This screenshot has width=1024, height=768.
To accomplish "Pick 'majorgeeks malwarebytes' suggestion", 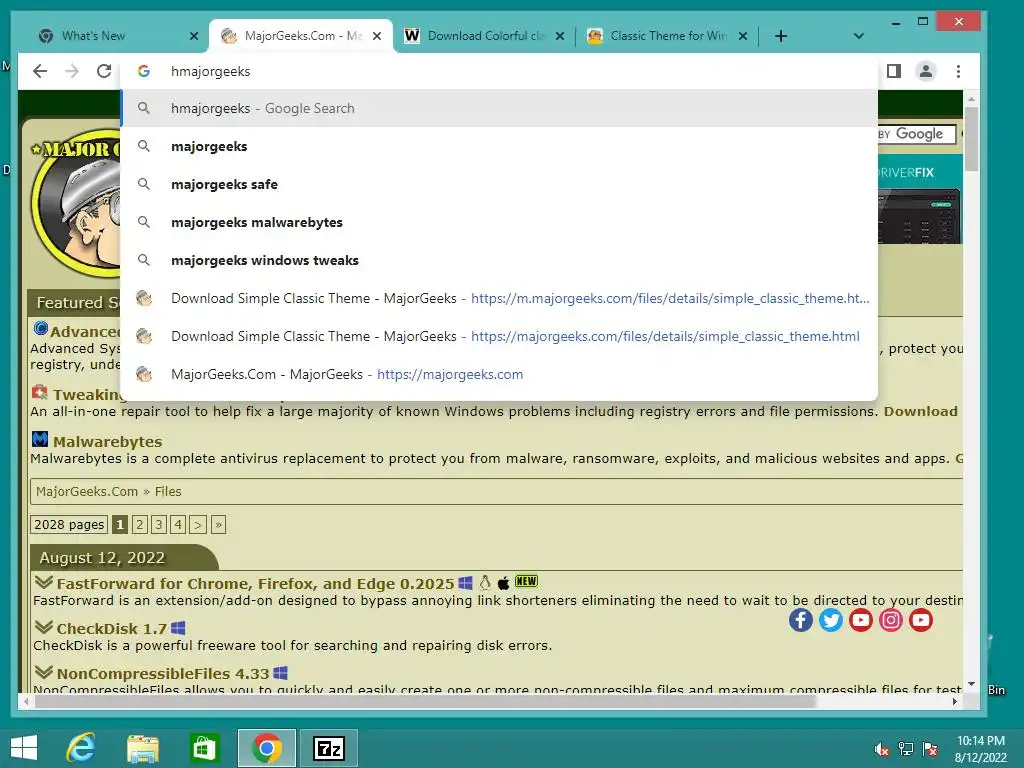I will pyautogui.click(x=499, y=222).
